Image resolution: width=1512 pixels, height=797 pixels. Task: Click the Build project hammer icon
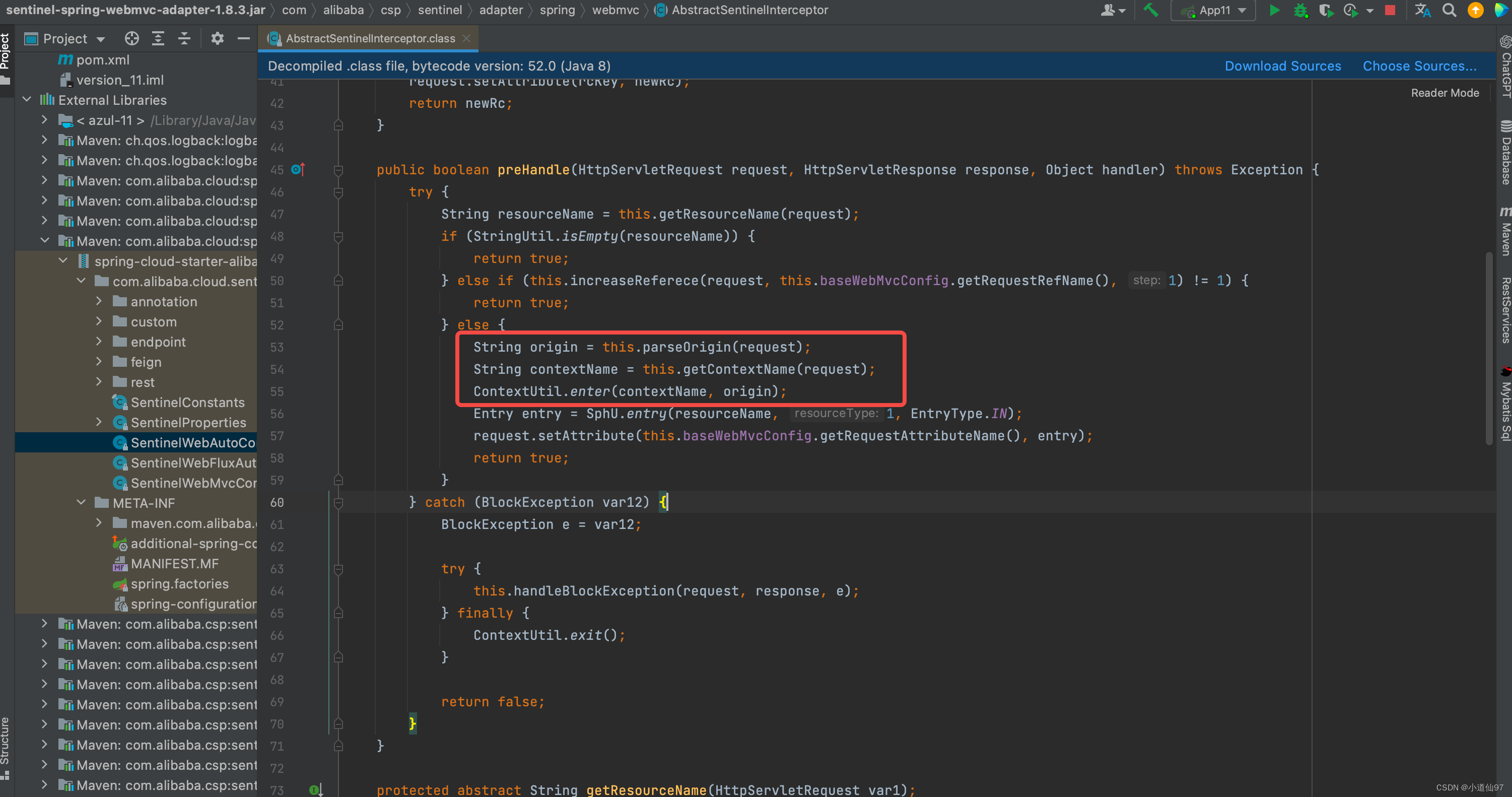point(1151,12)
